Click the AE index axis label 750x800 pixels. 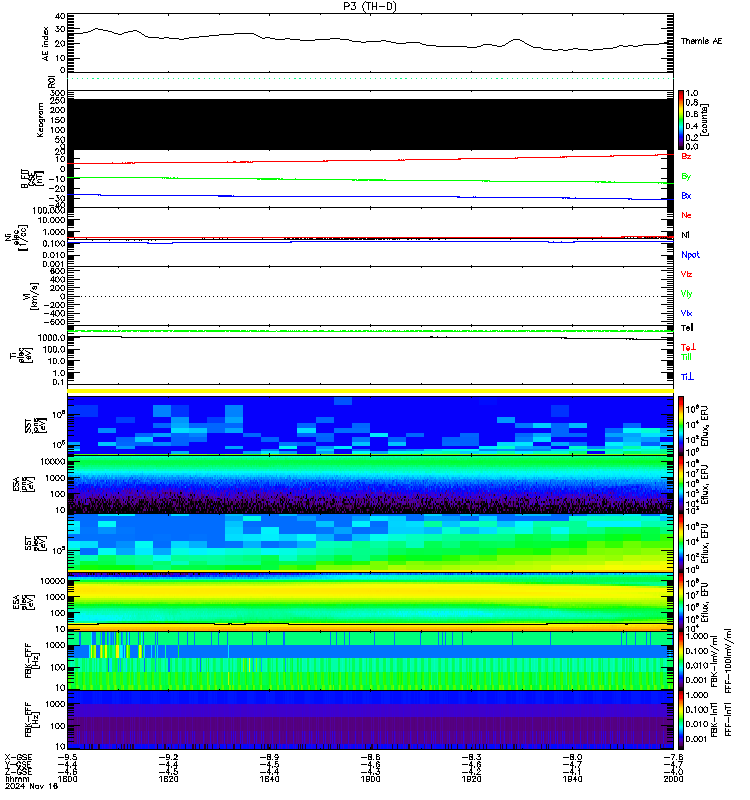pyautogui.click(x=45, y=44)
